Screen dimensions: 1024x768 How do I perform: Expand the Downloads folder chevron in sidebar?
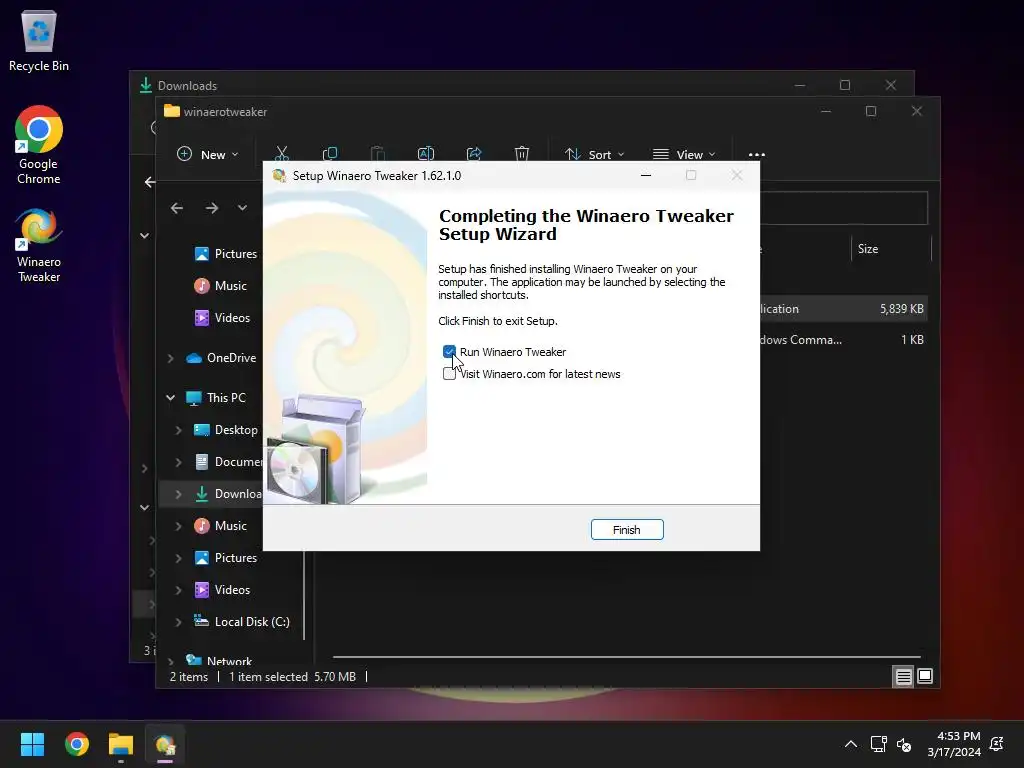tap(178, 494)
